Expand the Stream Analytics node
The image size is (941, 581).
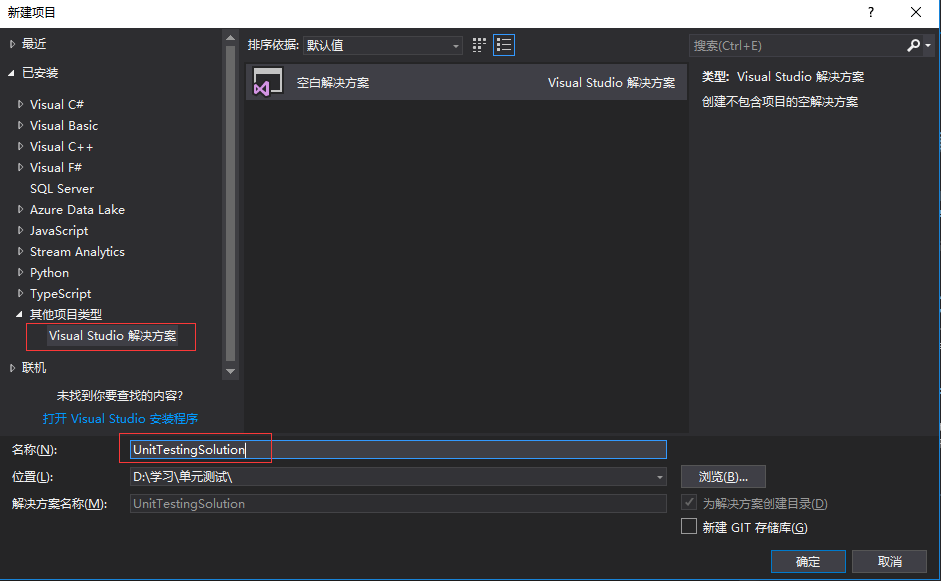tap(20, 251)
